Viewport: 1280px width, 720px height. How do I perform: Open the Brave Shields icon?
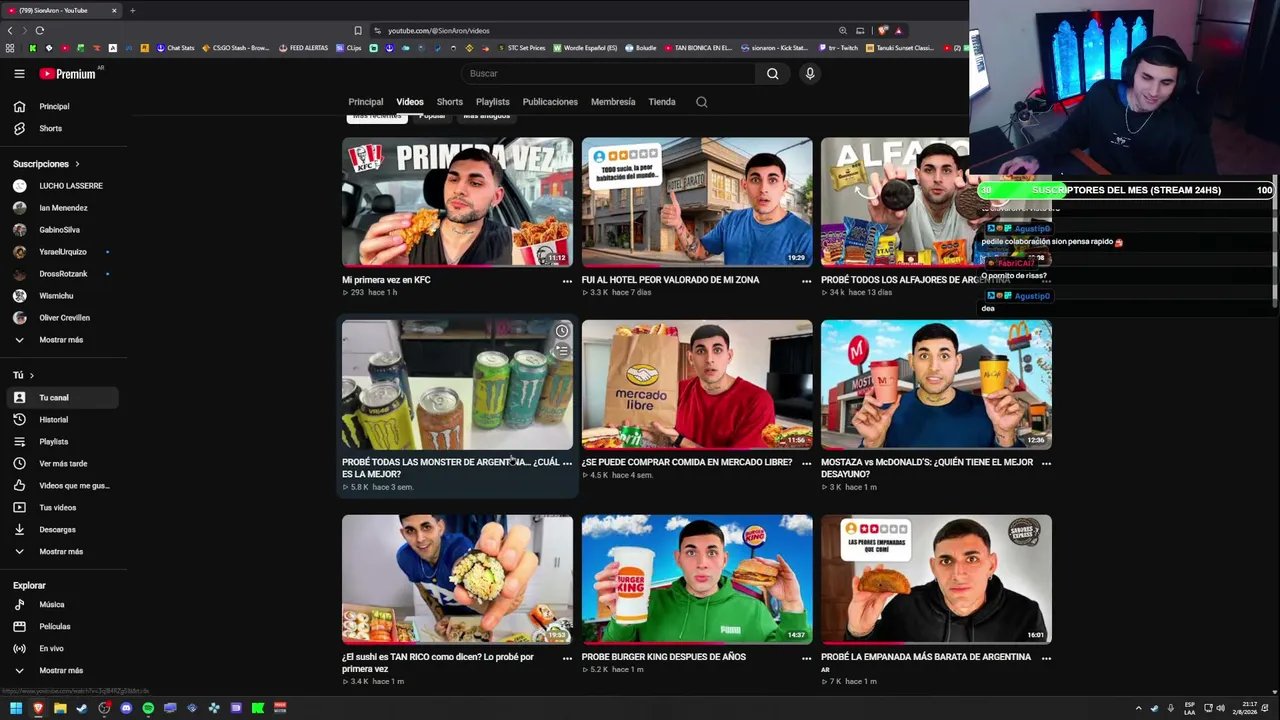882,31
